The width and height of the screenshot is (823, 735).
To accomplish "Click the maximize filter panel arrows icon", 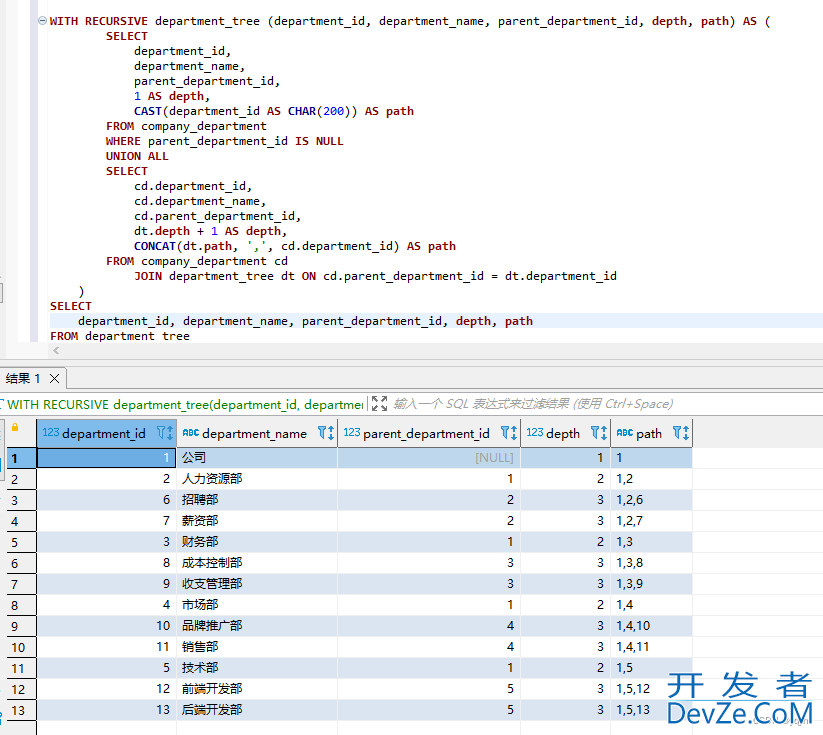I will 379,403.
